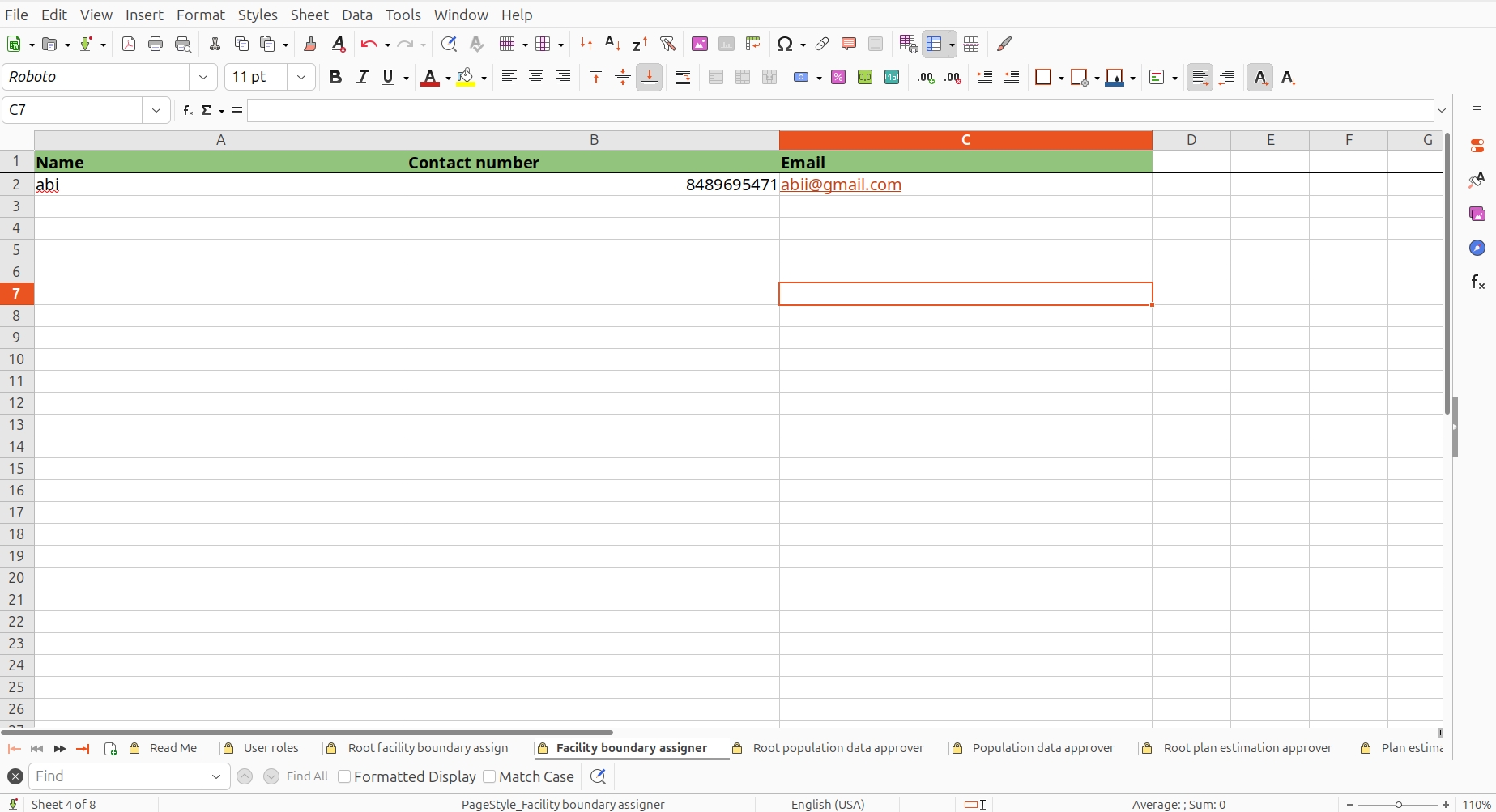Viewport: 1496px width, 812px height.
Task: Click the Function Wizard fx icon
Action: (188, 110)
